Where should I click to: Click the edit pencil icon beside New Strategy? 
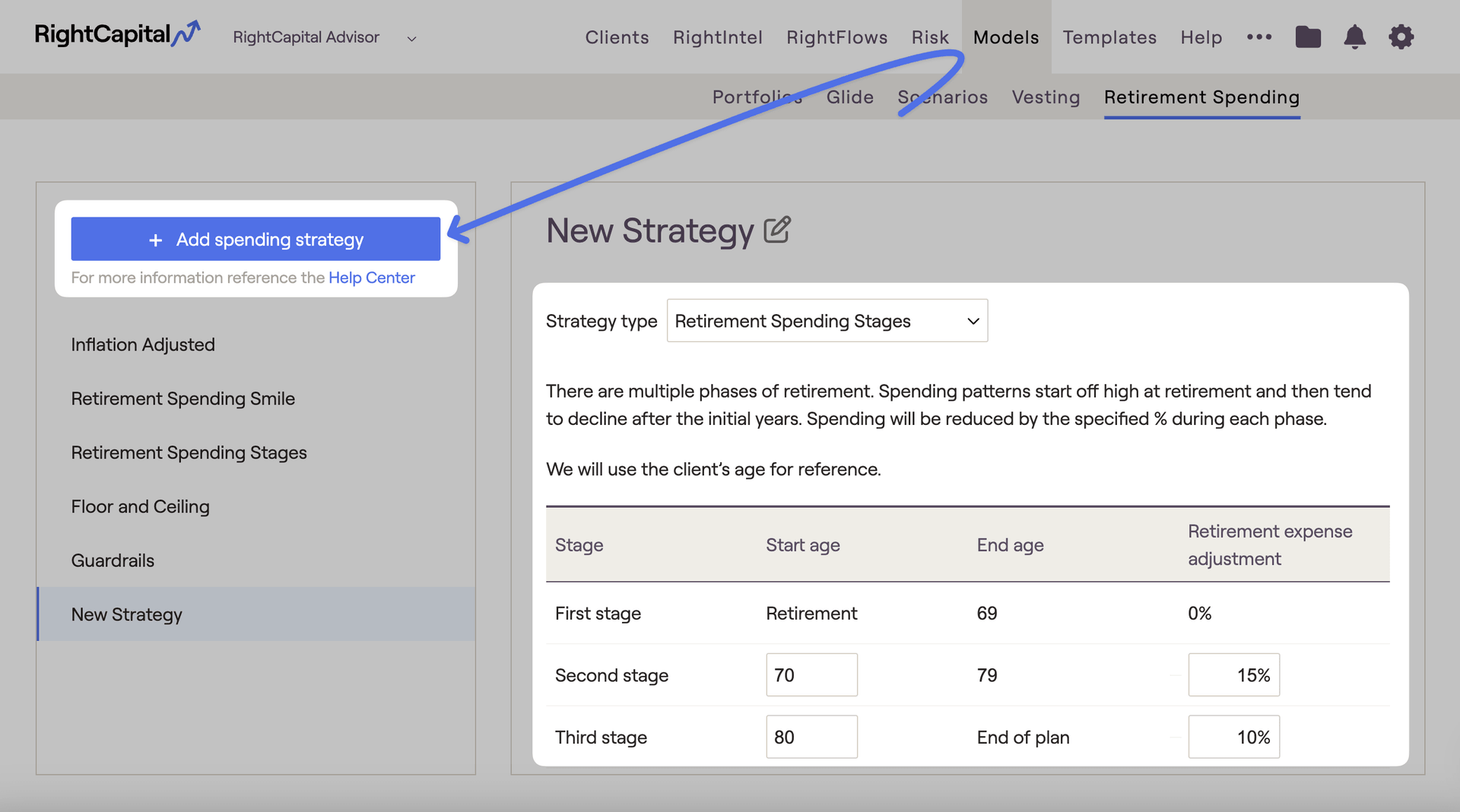(x=777, y=230)
